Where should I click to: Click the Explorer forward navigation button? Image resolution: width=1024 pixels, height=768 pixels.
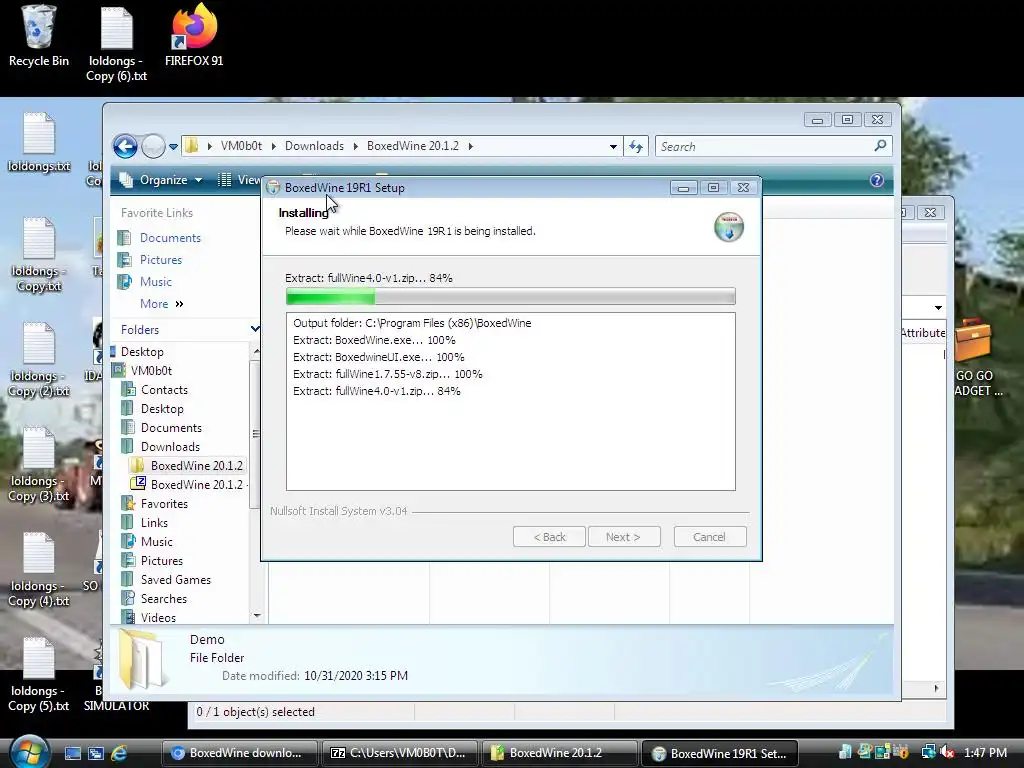coord(153,146)
